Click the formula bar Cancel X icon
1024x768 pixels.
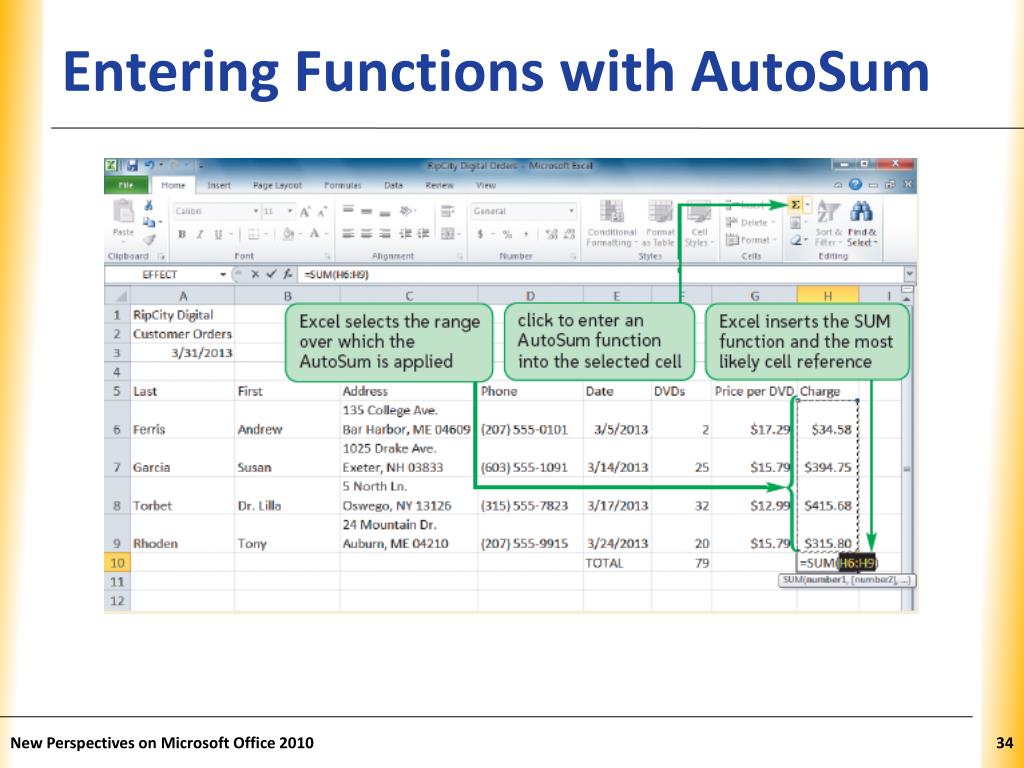pyautogui.click(x=255, y=274)
